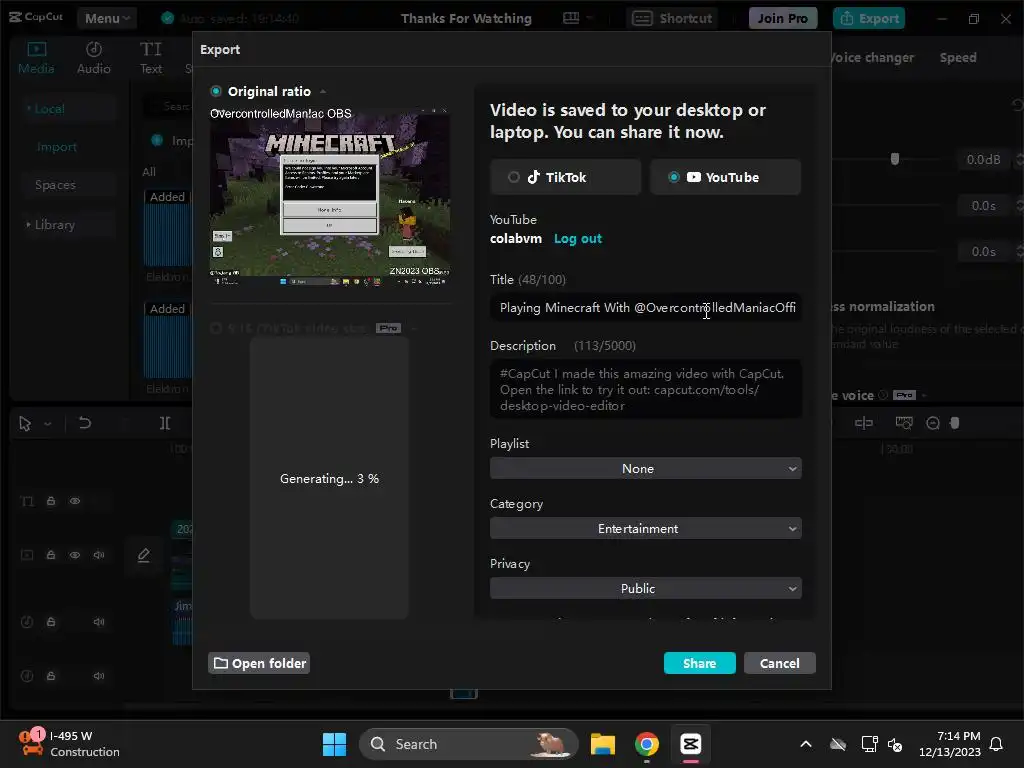The image size is (1024, 768).
Task: Mute the bottom audio track
Action: (99, 676)
